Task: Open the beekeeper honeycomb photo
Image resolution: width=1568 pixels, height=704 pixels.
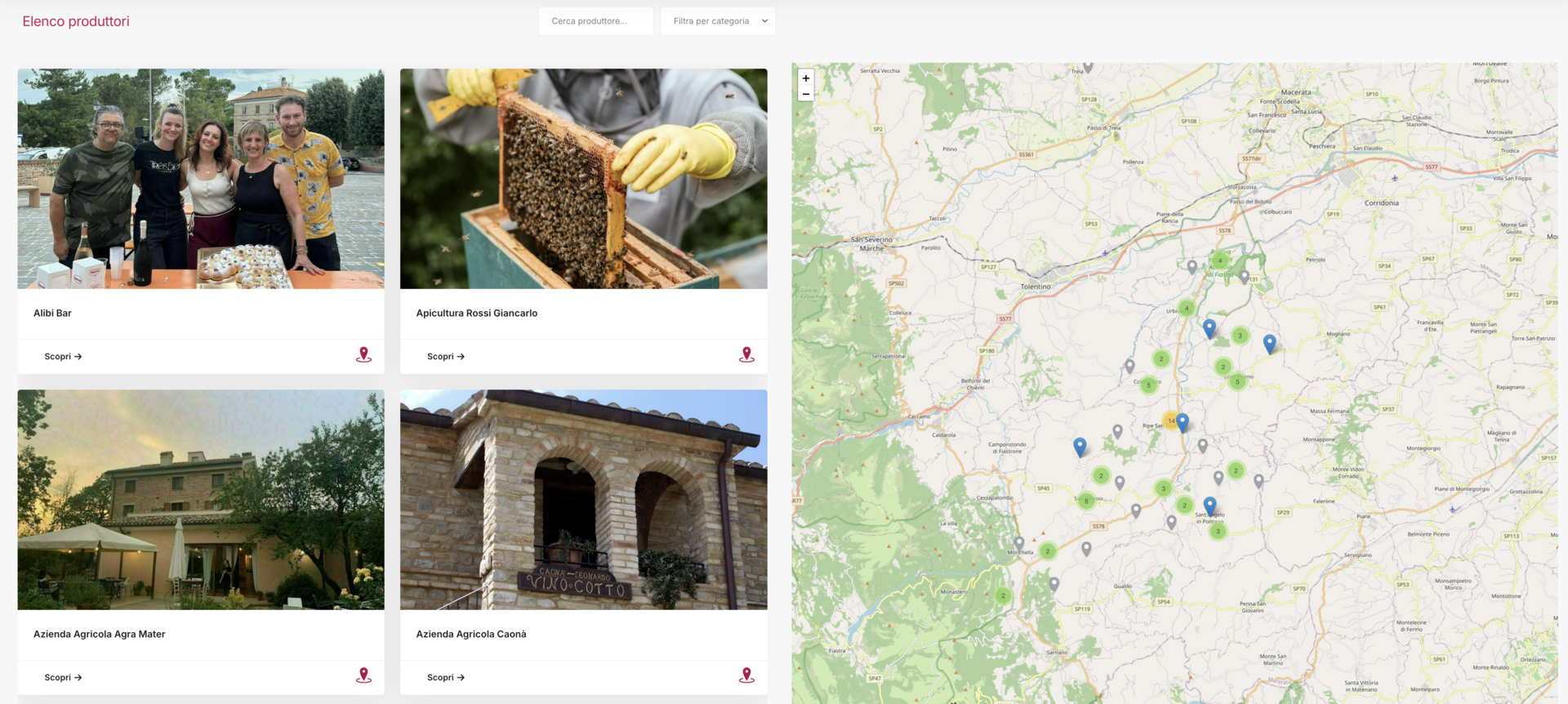Action: tap(583, 179)
